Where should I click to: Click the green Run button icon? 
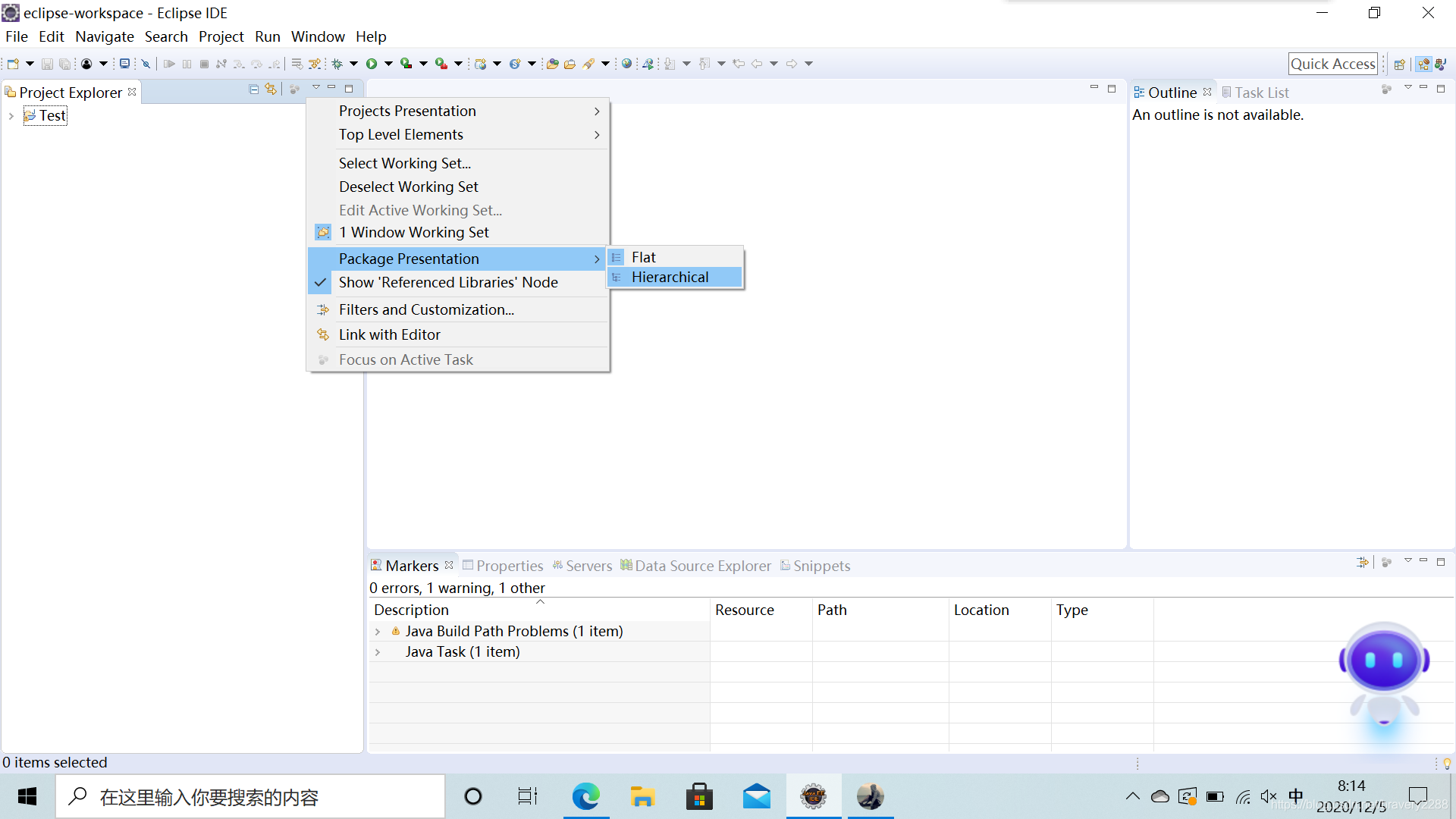[372, 64]
